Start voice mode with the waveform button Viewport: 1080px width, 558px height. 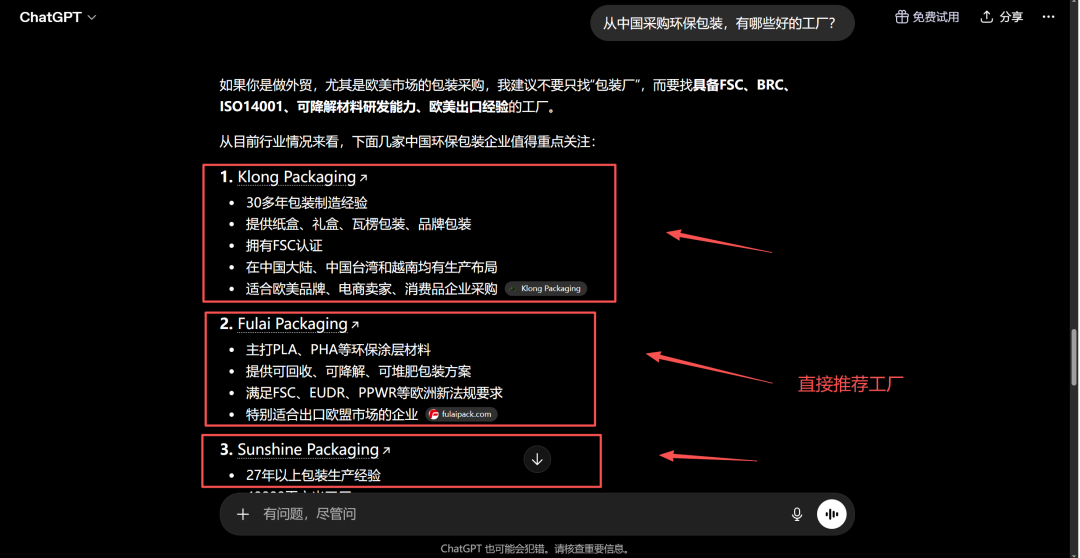832,514
